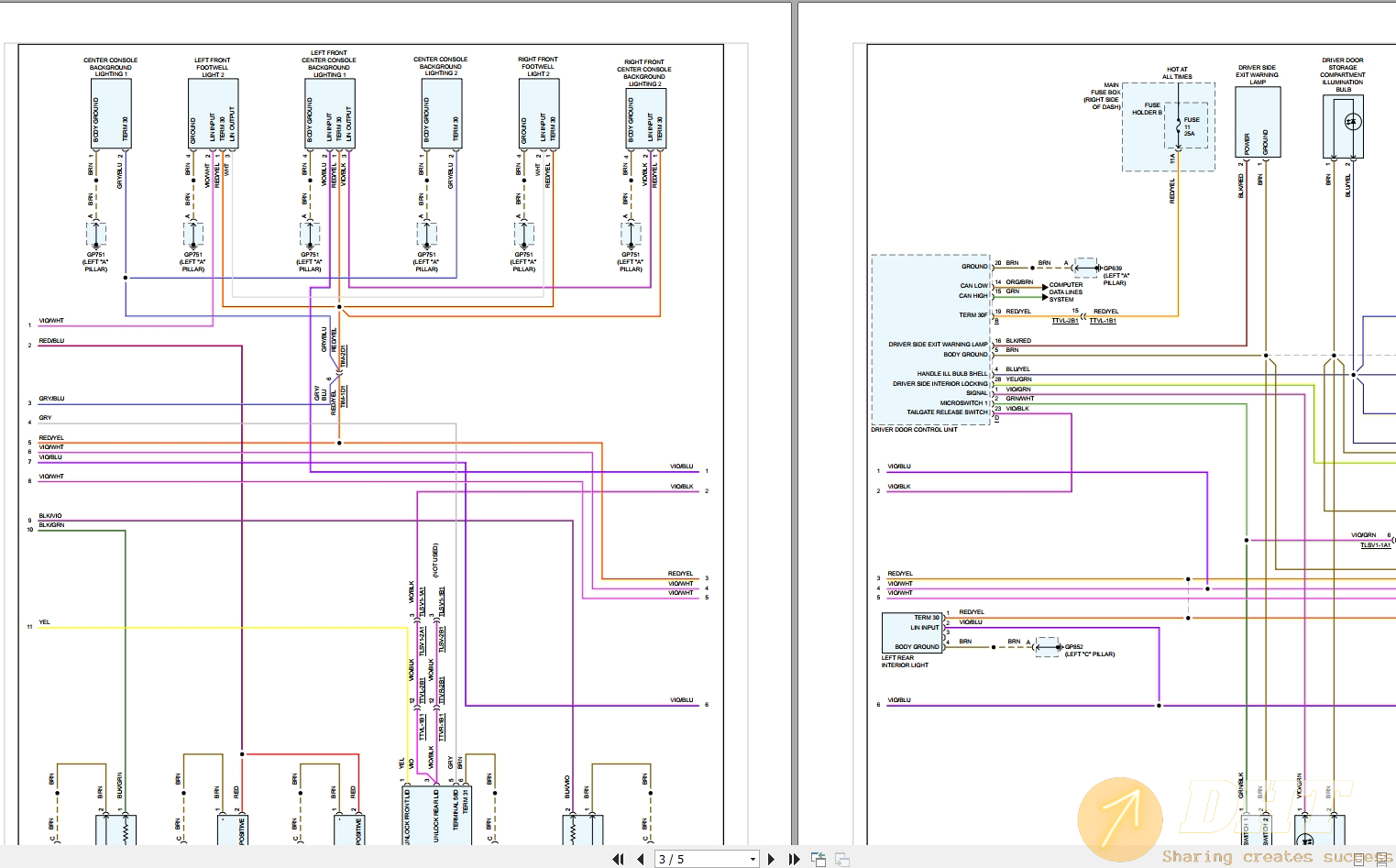Select the 'RIGHT FRONT FOOTWELL LIGHT 2' heading
The image size is (1396, 868).
coord(538,66)
